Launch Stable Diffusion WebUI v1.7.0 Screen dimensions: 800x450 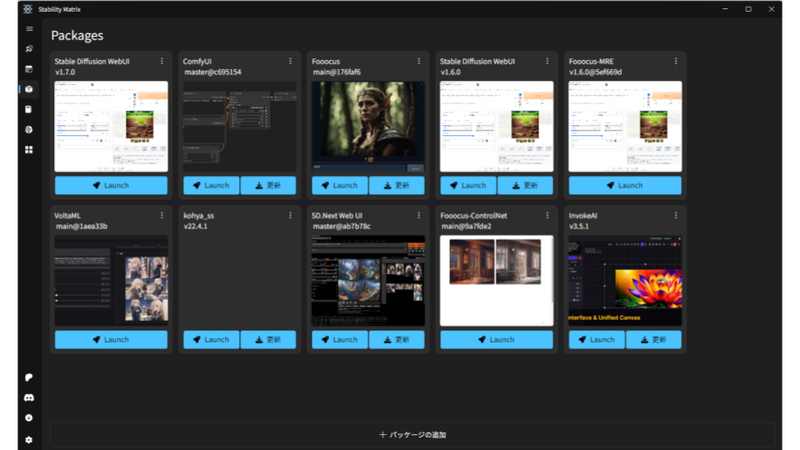pos(111,185)
